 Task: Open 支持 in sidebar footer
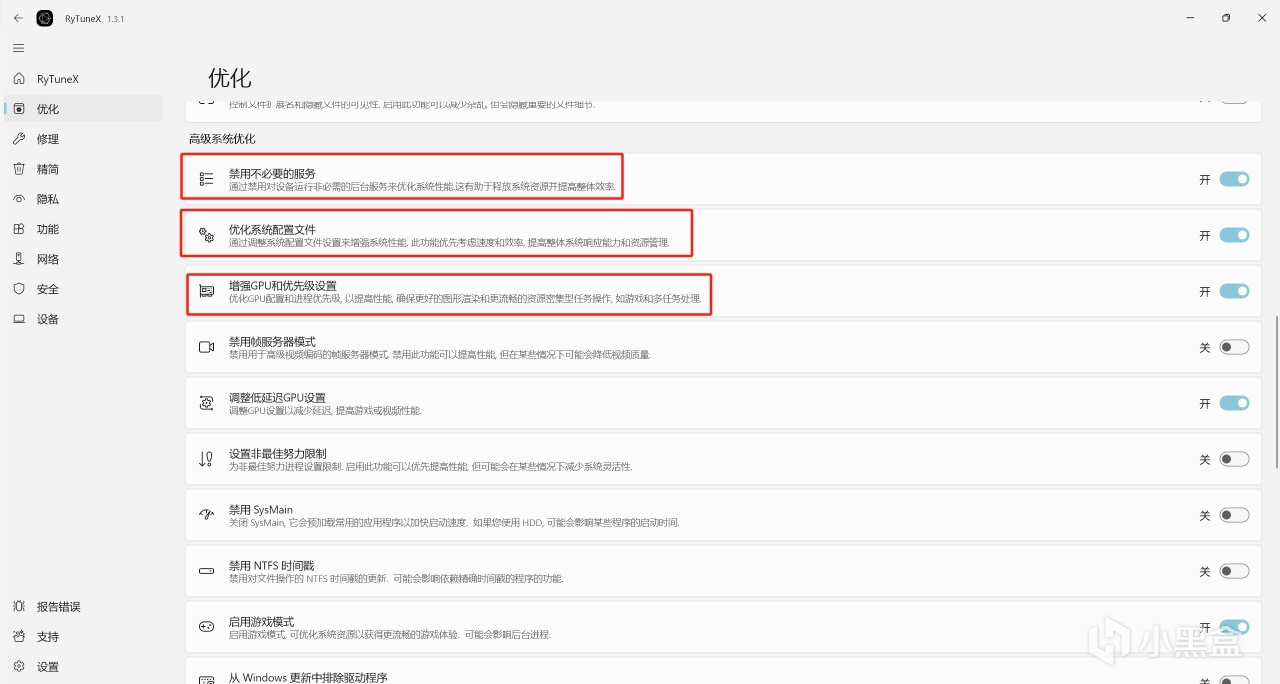coord(83,636)
